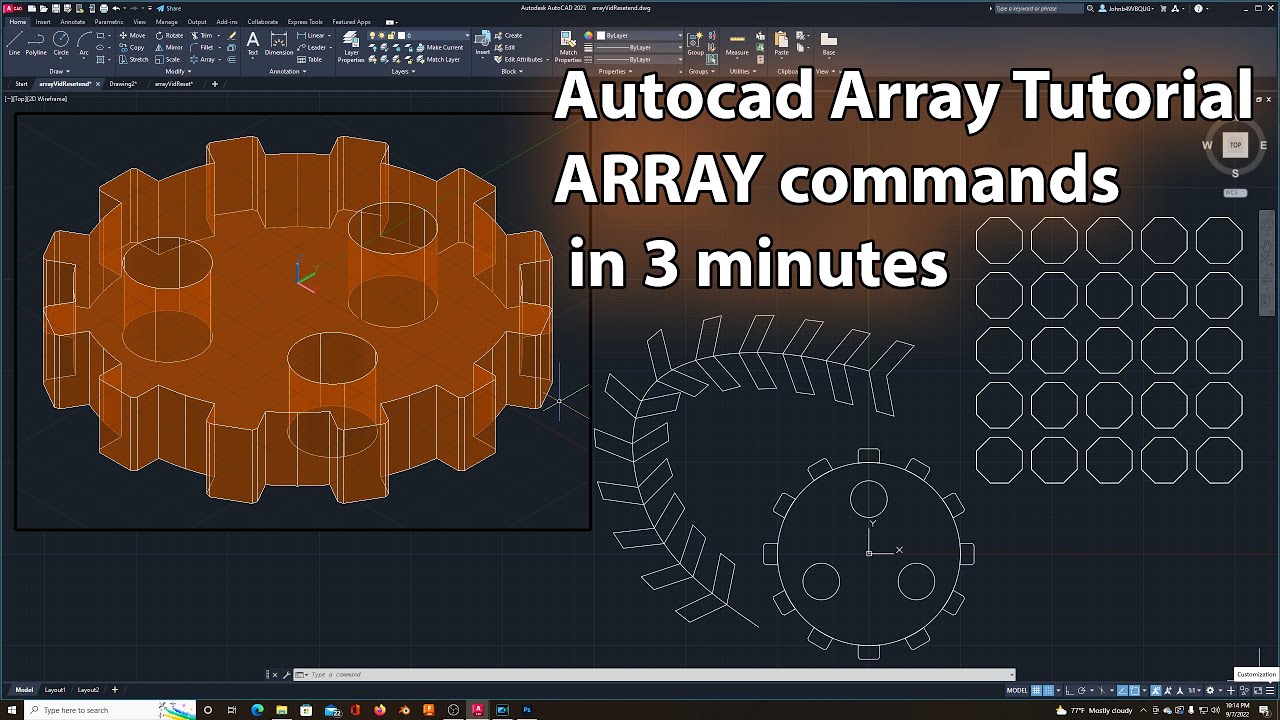Expand the Layers panel

point(403,71)
